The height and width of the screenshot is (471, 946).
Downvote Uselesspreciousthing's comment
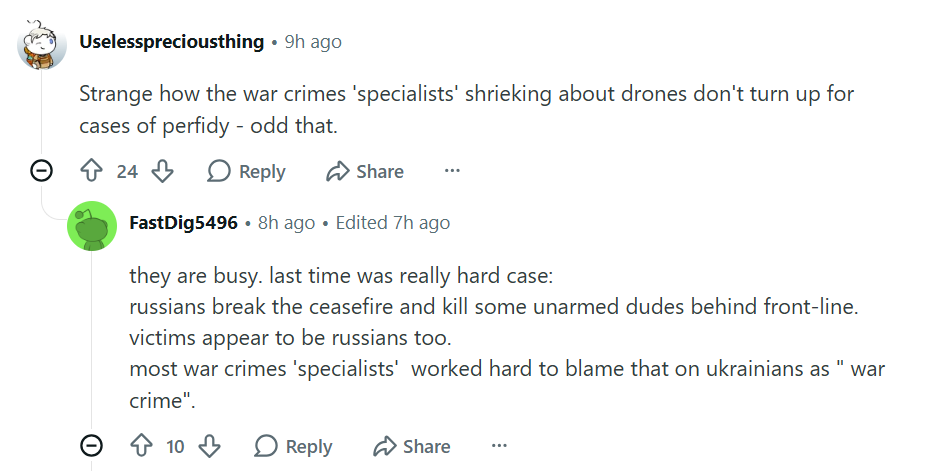click(162, 171)
